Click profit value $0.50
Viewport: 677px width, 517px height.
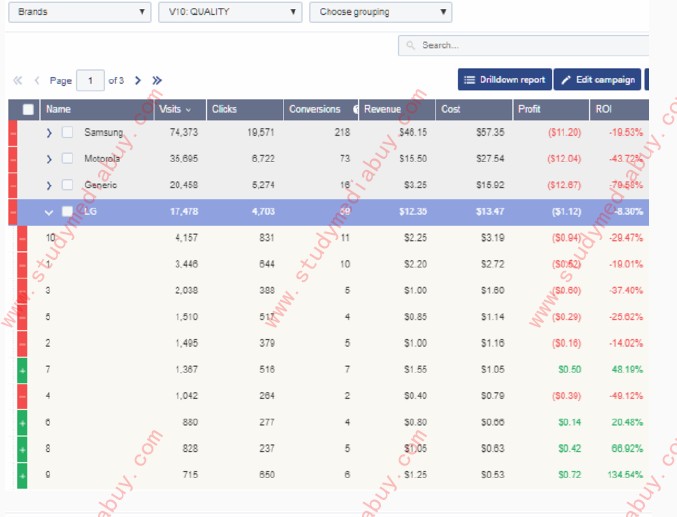pyautogui.click(x=569, y=370)
